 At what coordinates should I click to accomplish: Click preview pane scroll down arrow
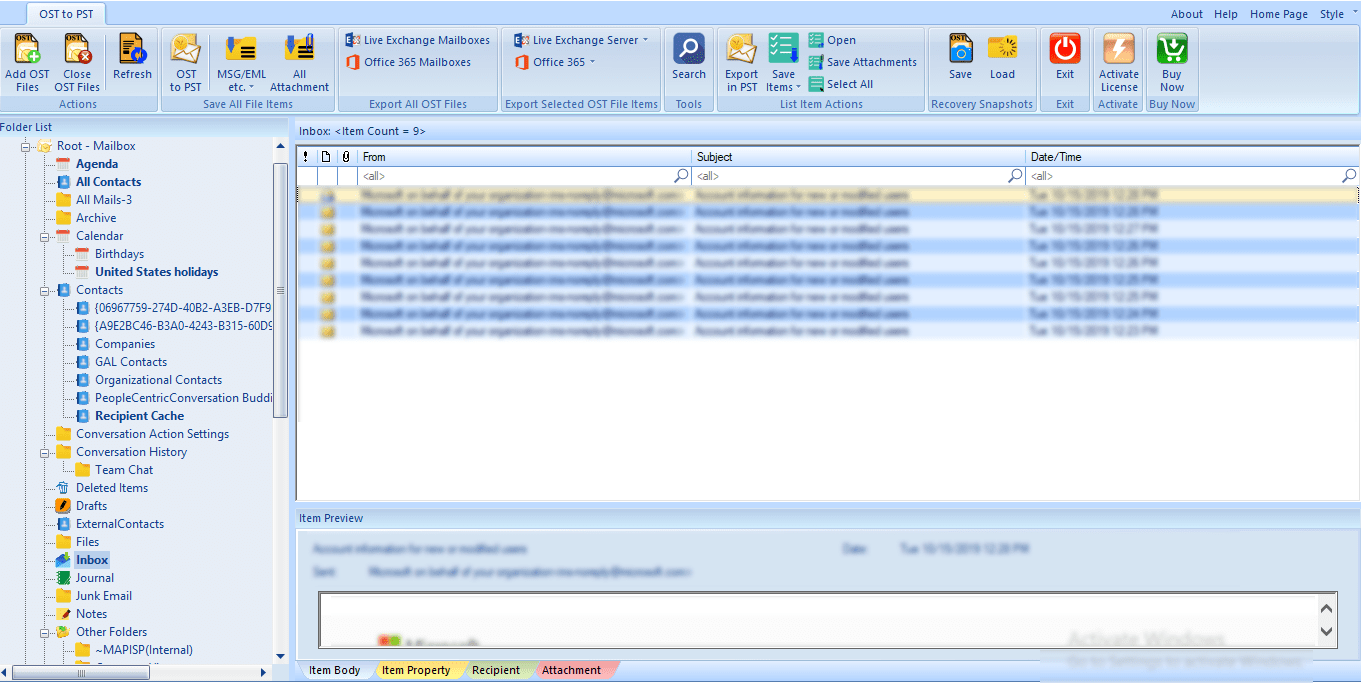coord(1327,631)
